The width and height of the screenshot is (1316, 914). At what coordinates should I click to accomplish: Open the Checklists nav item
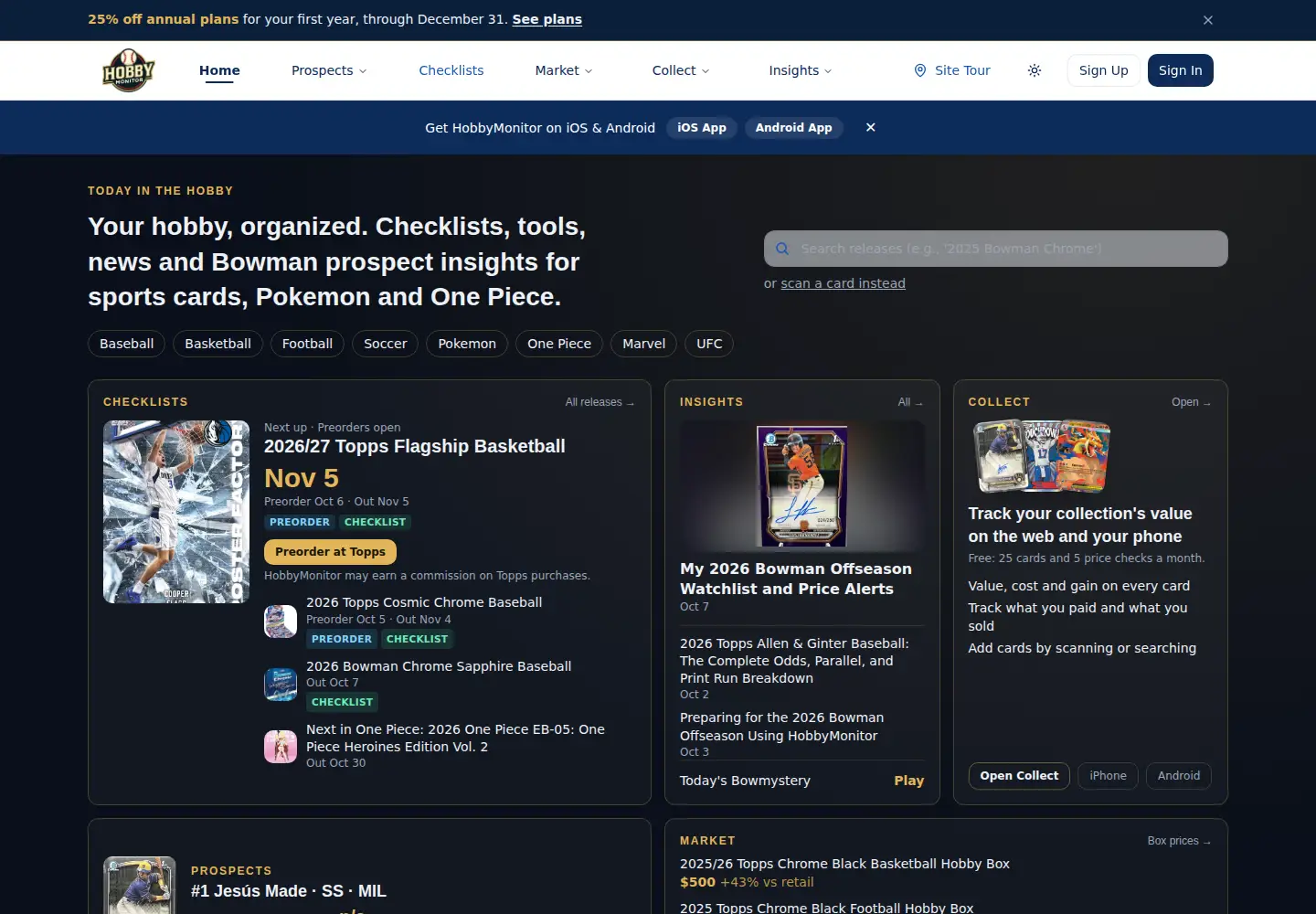coord(451,70)
